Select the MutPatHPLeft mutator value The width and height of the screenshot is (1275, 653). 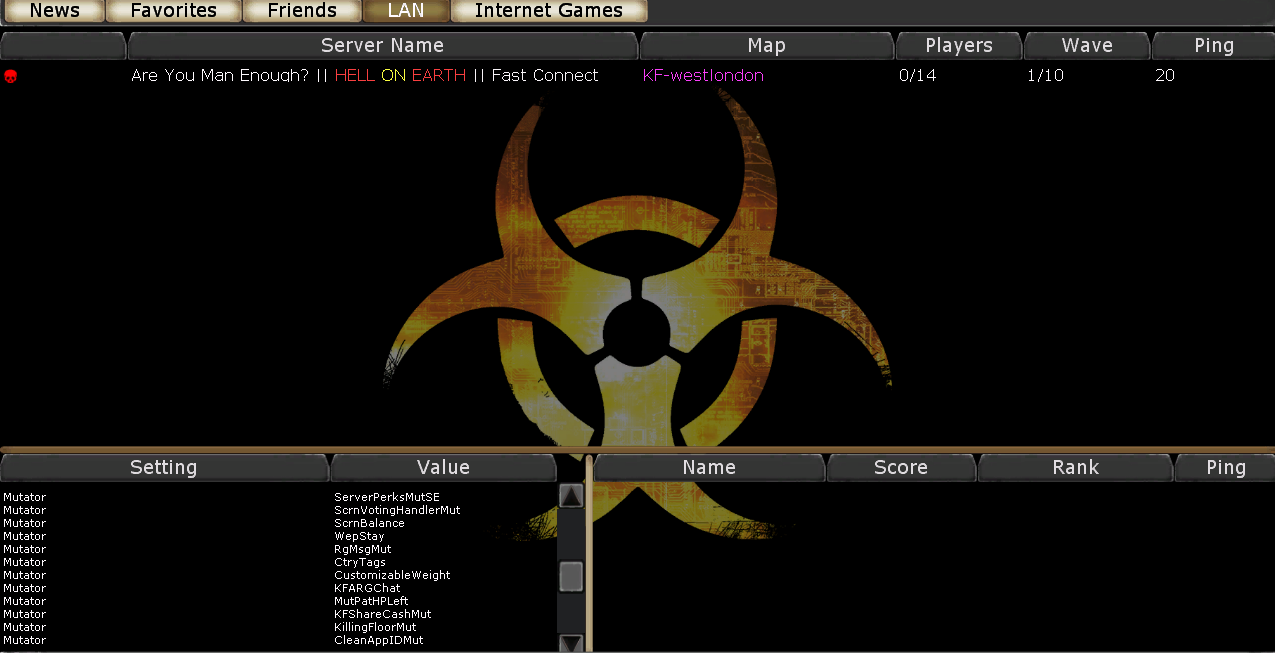click(371, 601)
